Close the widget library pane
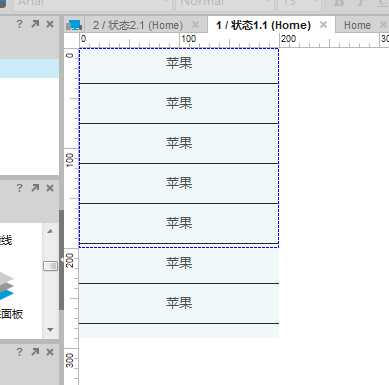This screenshot has width=389, height=385. coord(50,188)
